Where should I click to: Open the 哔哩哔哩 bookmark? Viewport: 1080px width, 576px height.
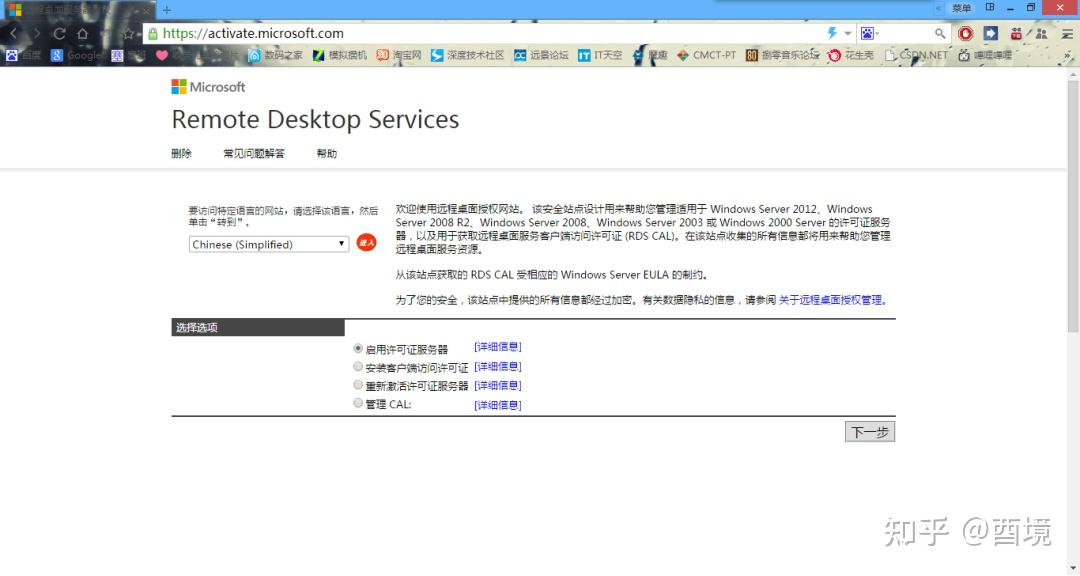[x=985, y=55]
